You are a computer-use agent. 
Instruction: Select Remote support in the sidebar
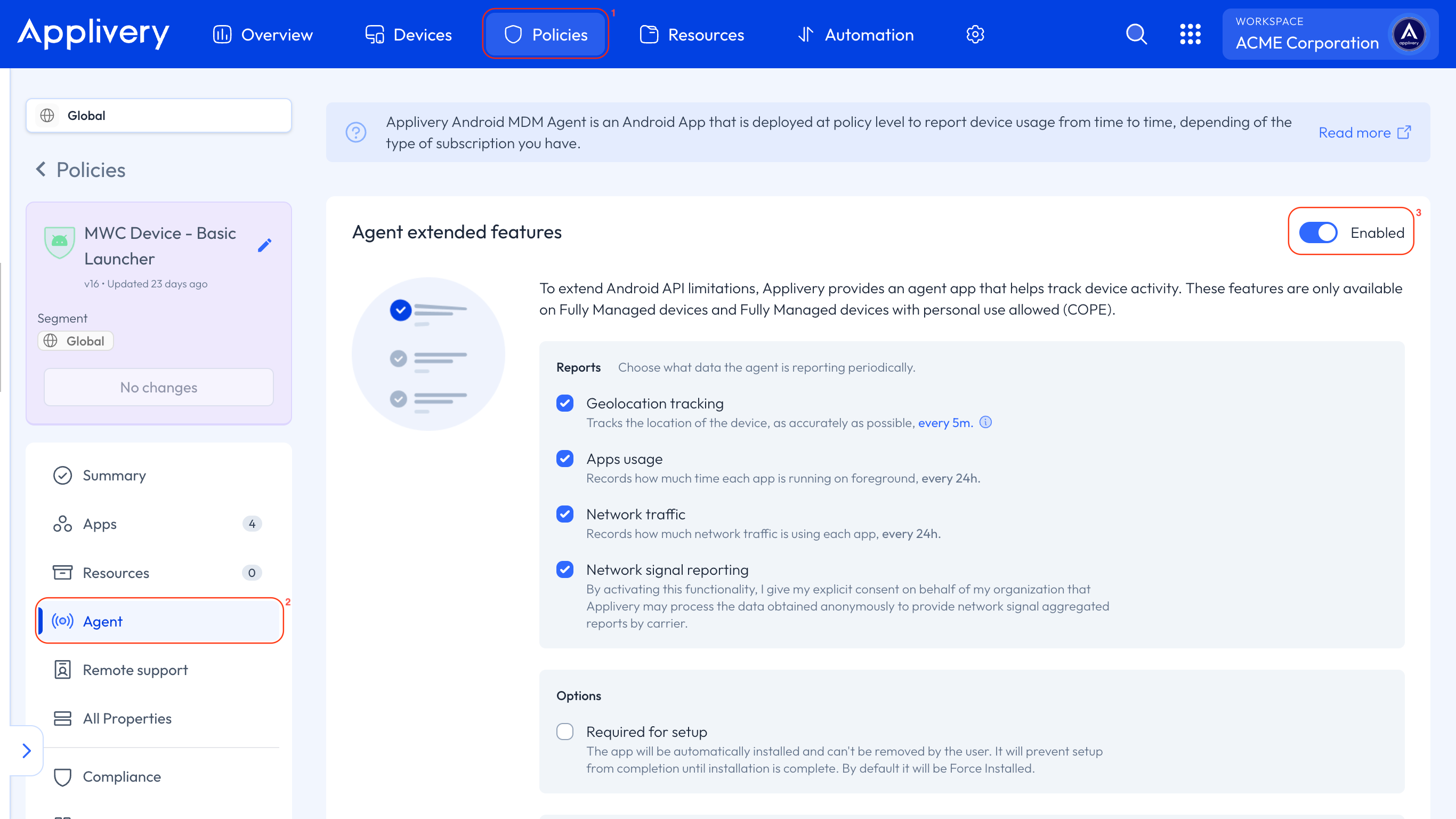pos(135,670)
